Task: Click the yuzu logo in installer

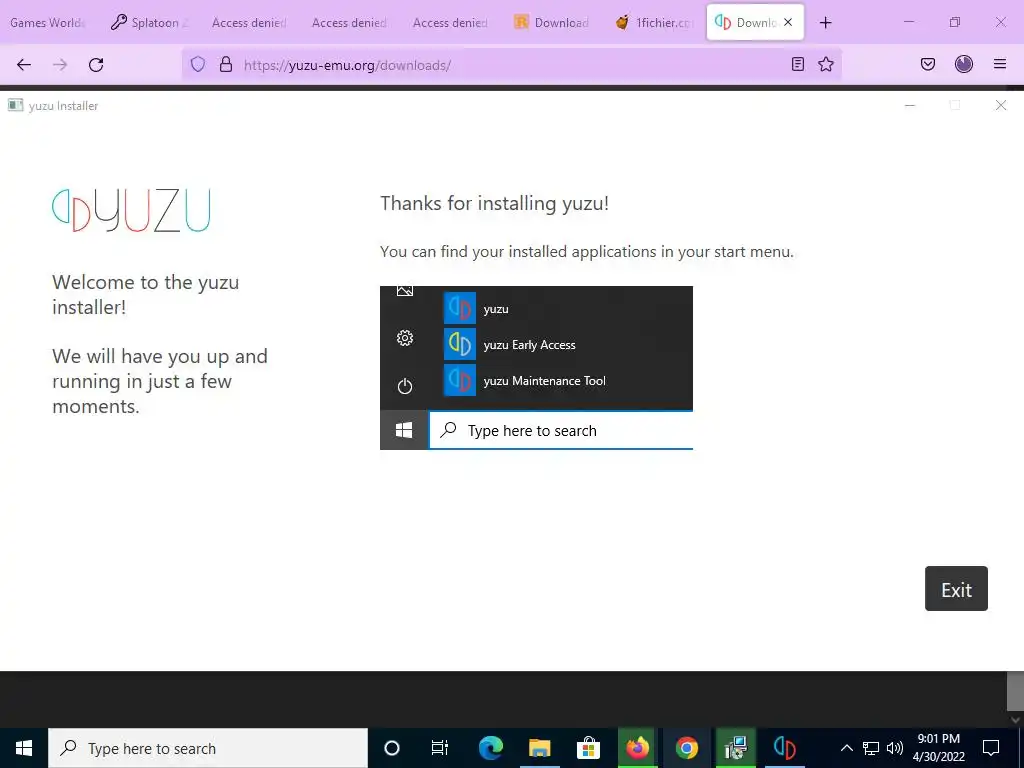Action: click(x=131, y=210)
